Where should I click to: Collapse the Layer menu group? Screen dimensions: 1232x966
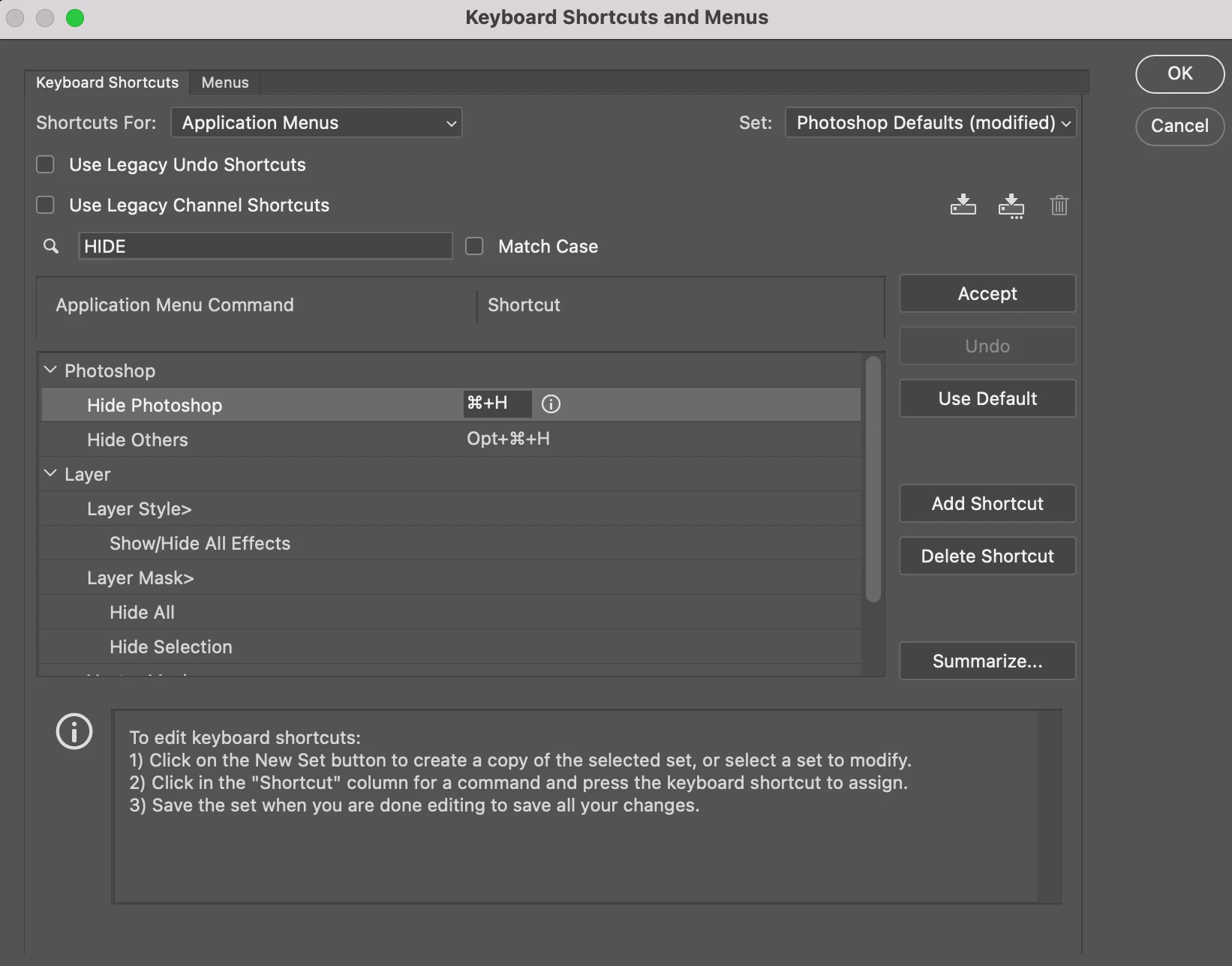click(x=50, y=473)
